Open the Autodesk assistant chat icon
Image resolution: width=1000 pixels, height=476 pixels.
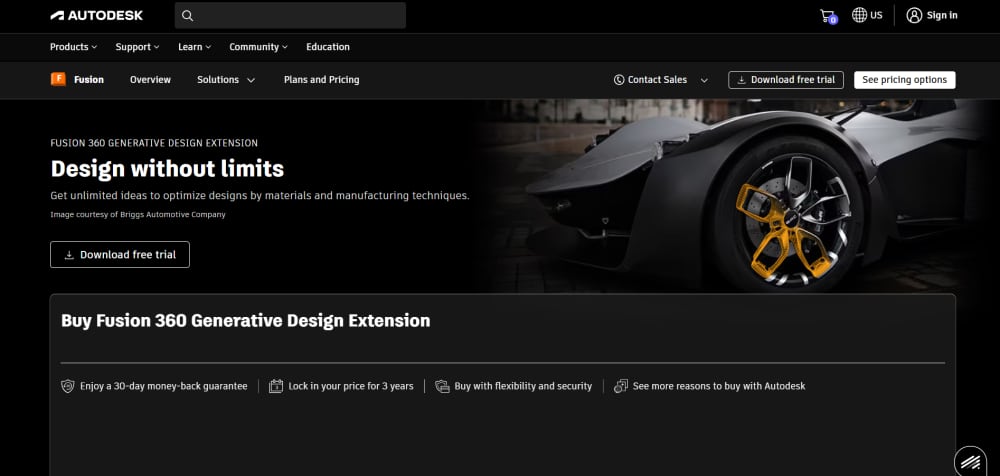click(x=970, y=461)
